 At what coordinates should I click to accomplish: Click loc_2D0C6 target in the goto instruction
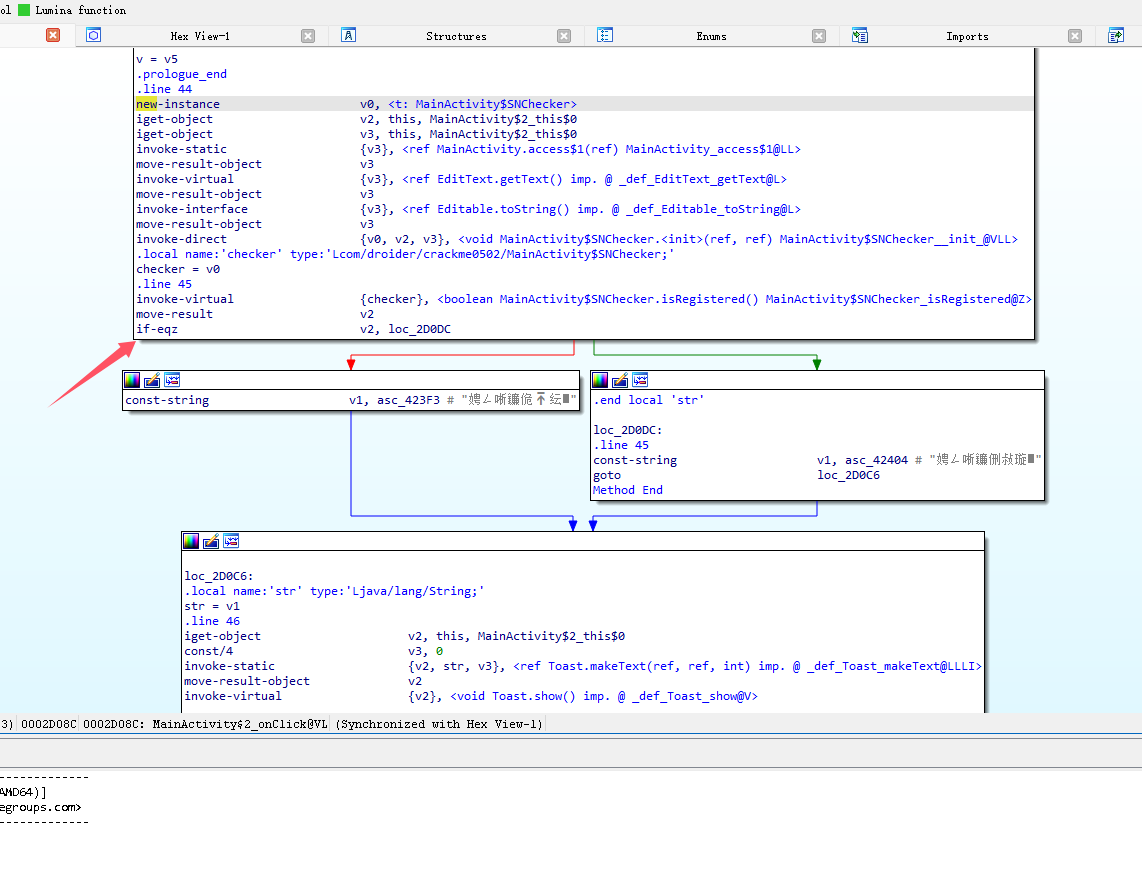coord(850,475)
